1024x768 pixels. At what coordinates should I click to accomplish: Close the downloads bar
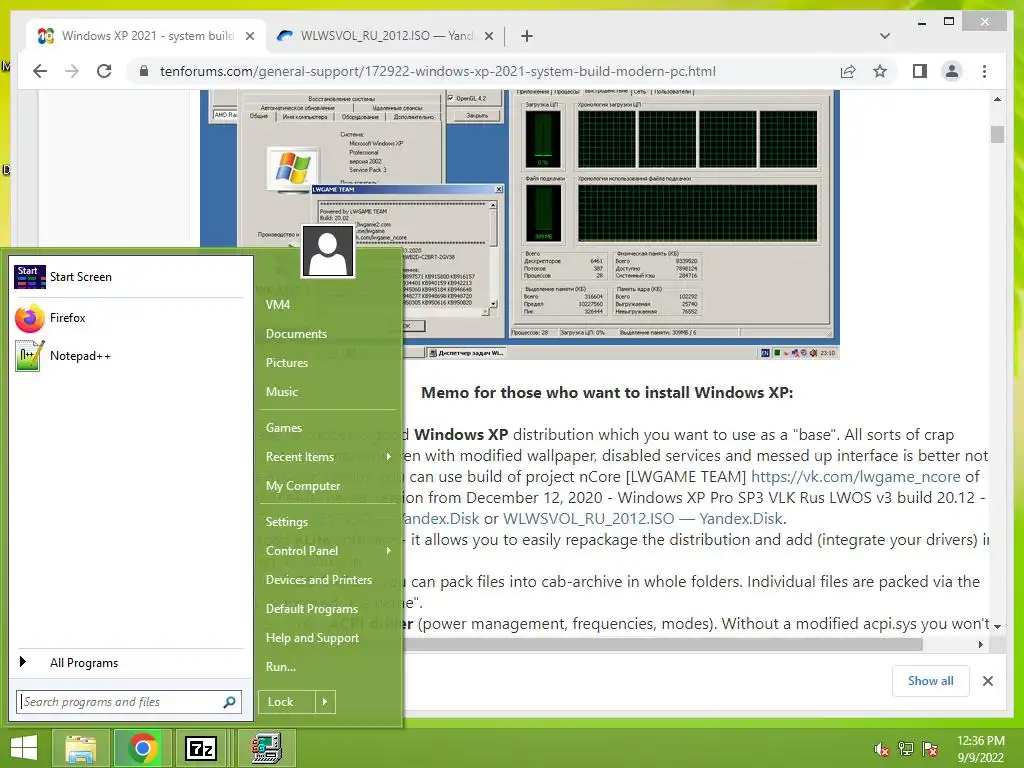987,681
